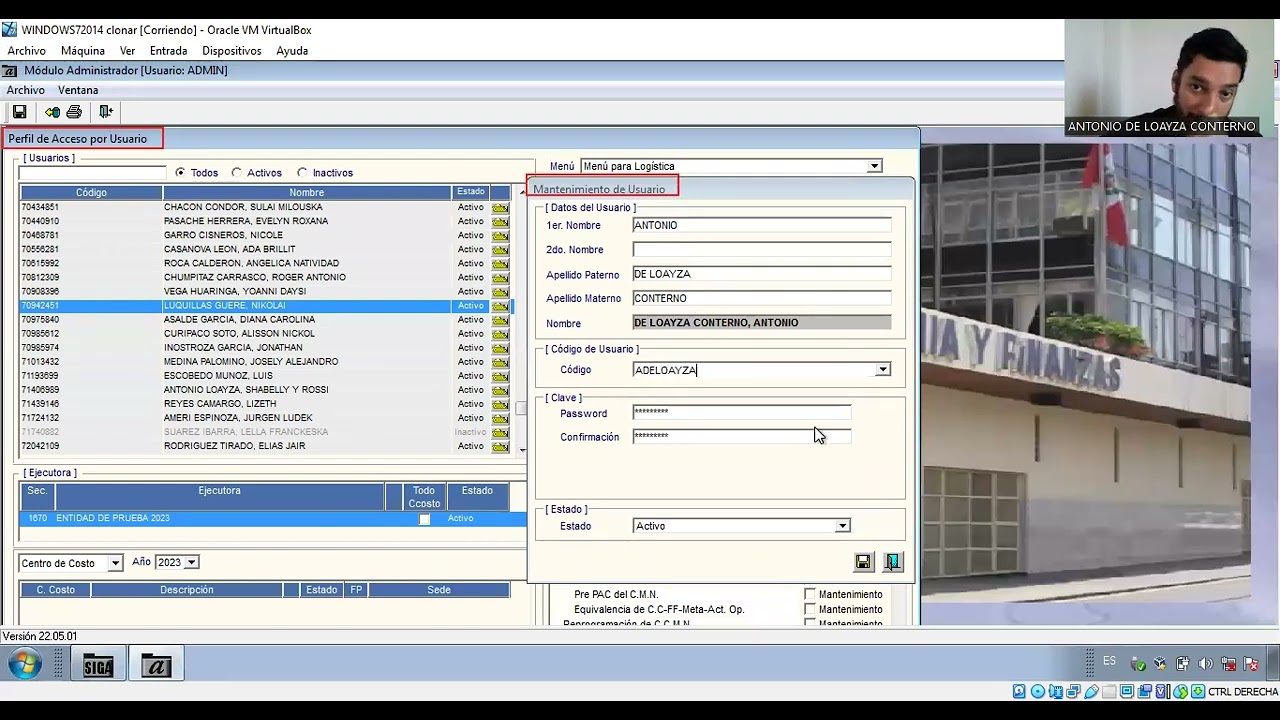Viewport: 1280px width, 720px height.
Task: Open the Ayuda menu
Action: [292, 50]
